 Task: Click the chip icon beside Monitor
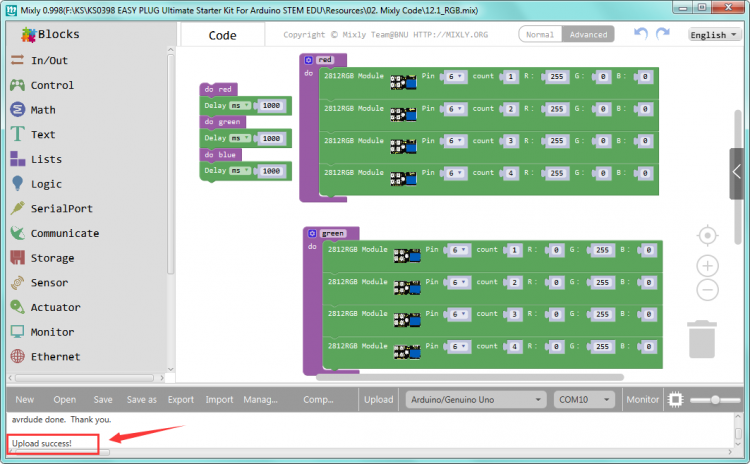(x=676, y=399)
